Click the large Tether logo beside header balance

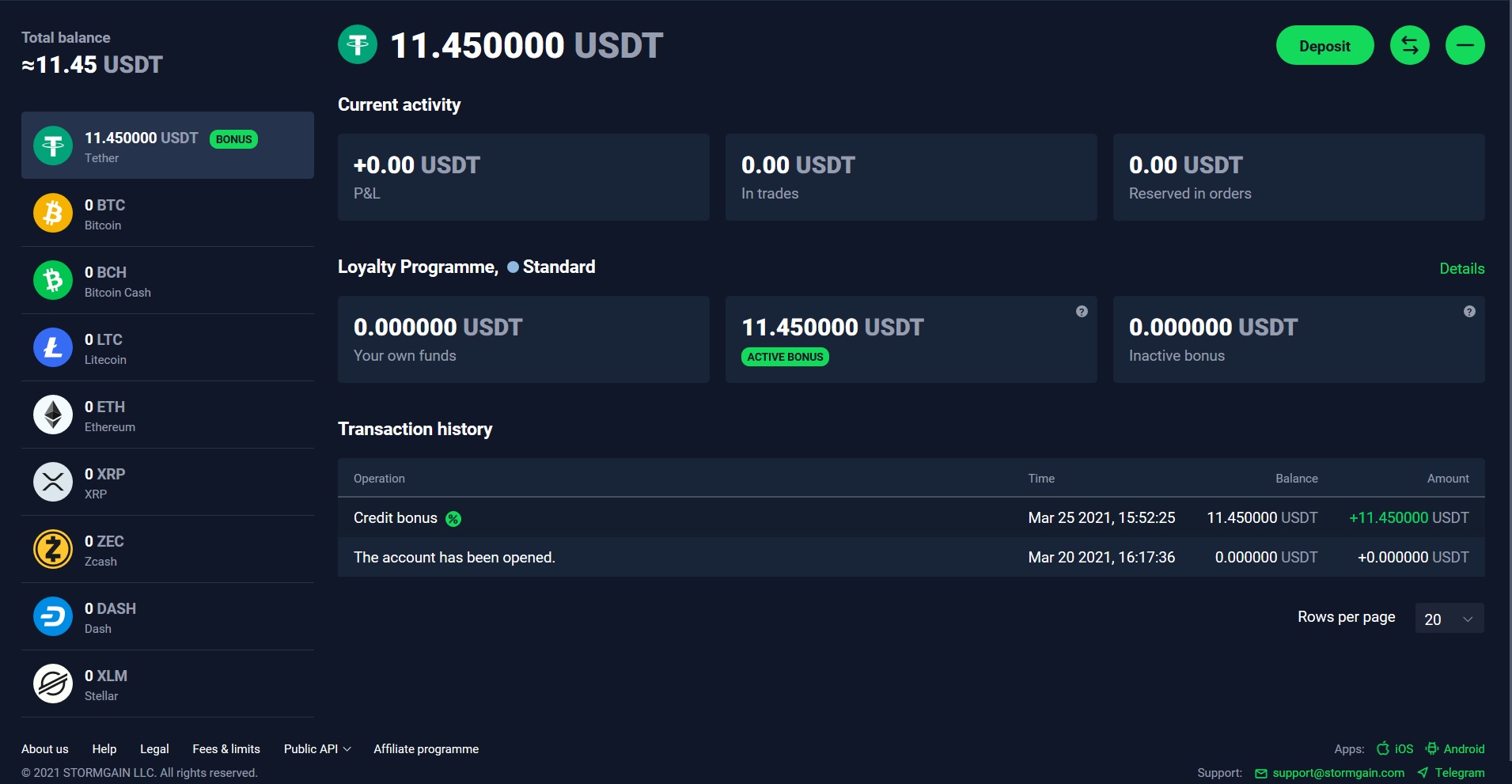click(358, 45)
